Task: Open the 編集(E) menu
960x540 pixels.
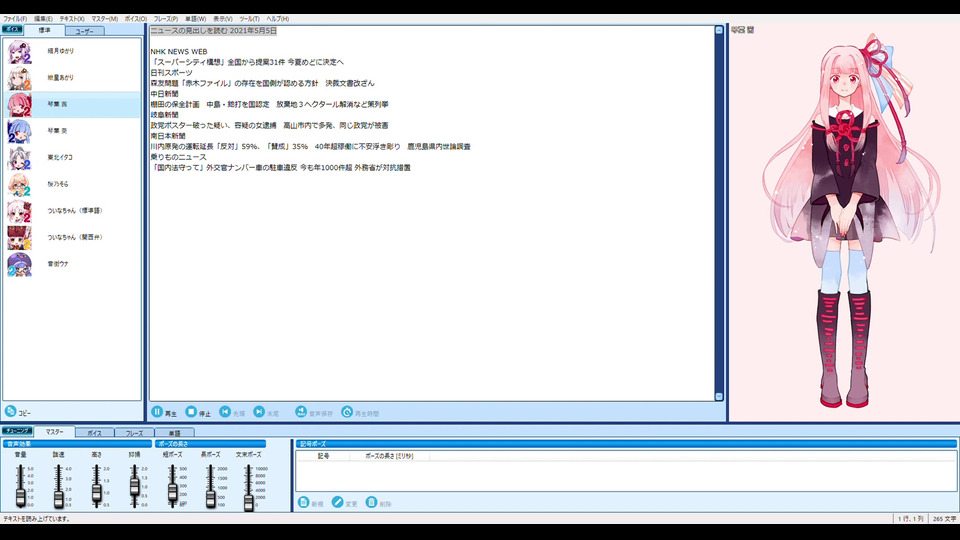Action: click(43, 19)
